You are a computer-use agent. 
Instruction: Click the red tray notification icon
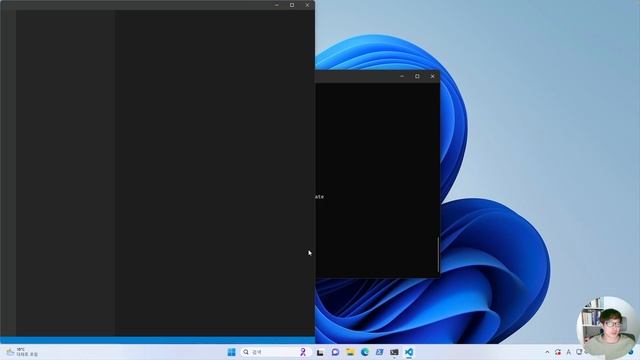tap(558, 352)
